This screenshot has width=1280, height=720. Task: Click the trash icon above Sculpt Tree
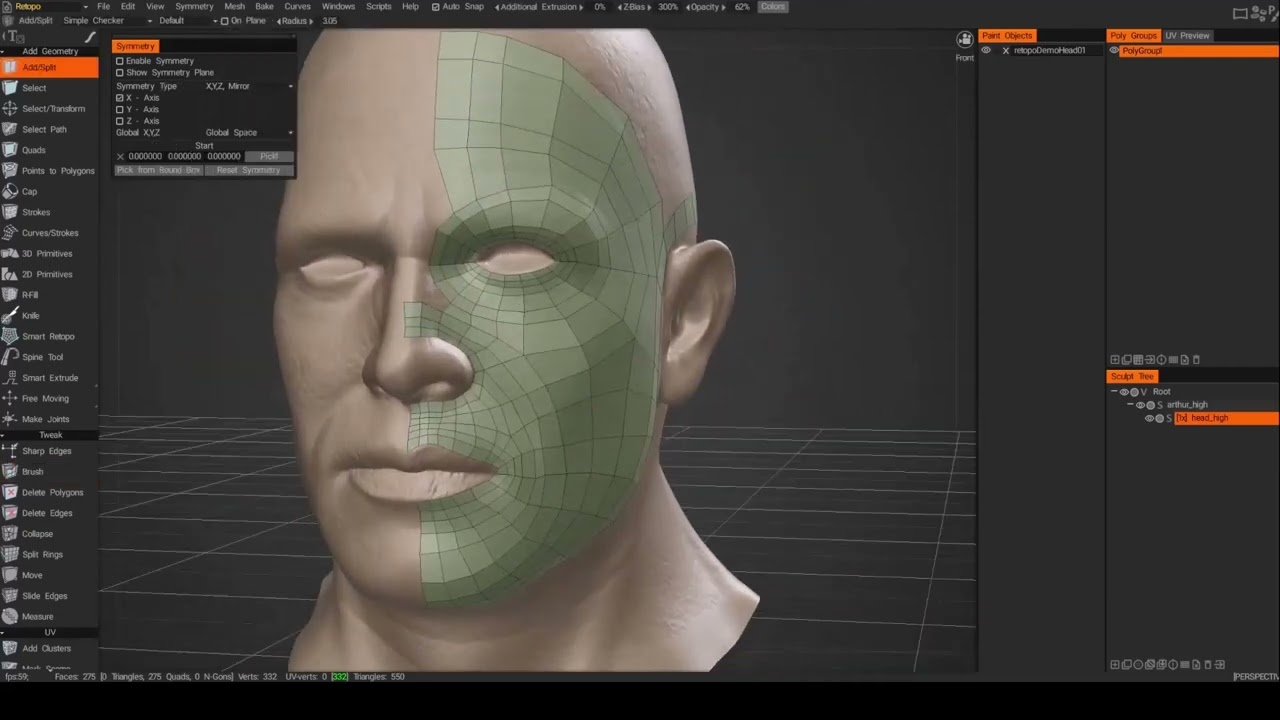[1196, 360]
